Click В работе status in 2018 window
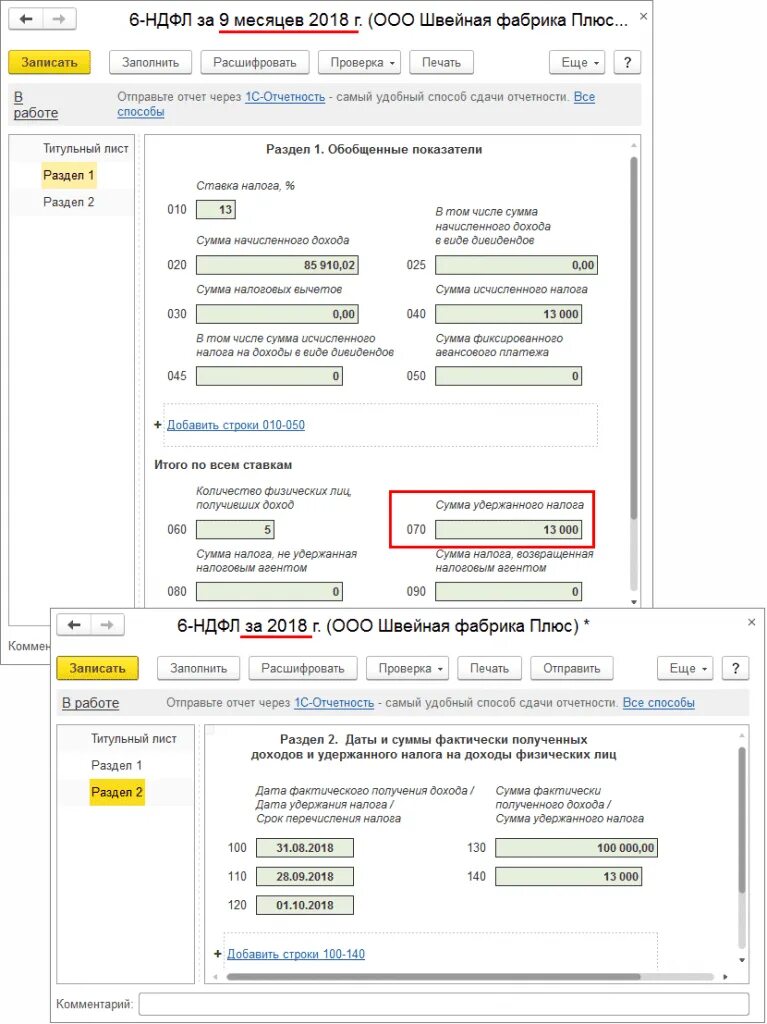Screen dimensions: 767x1024 click(90, 703)
